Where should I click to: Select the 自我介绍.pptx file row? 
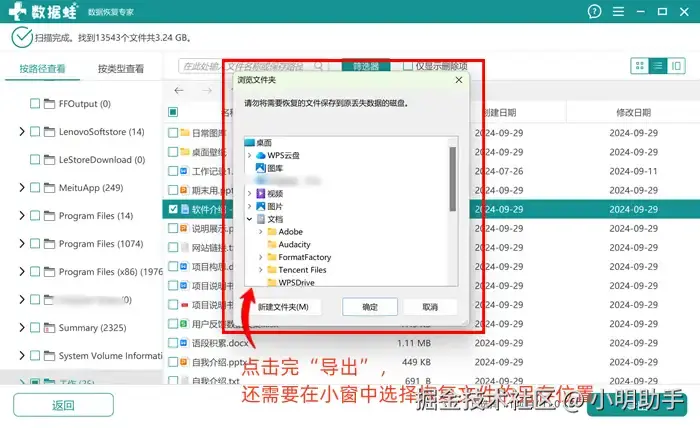(x=432, y=362)
